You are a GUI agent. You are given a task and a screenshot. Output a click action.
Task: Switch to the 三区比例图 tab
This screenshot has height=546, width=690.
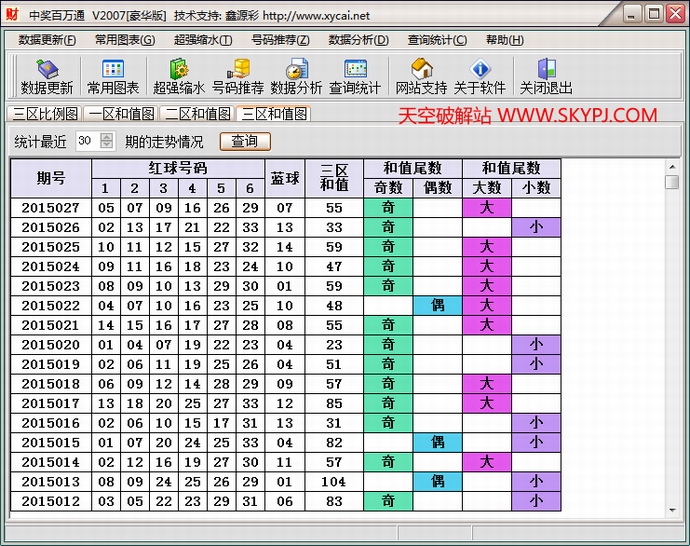[44, 114]
